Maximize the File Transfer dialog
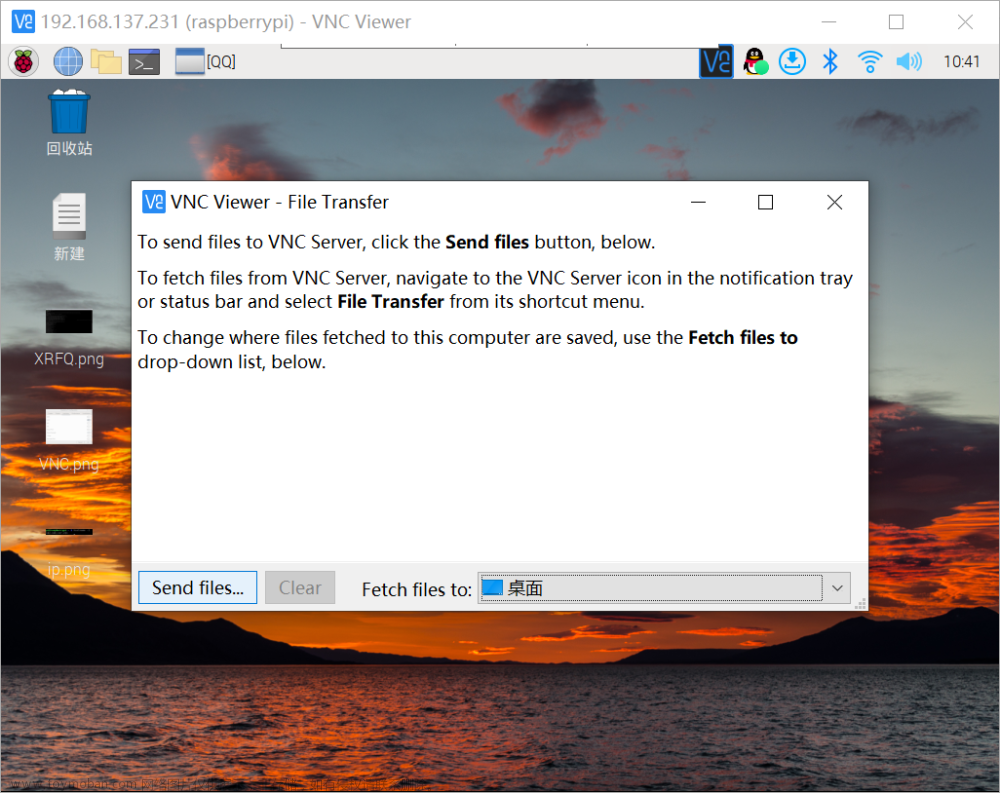This screenshot has width=1000, height=793. click(765, 202)
